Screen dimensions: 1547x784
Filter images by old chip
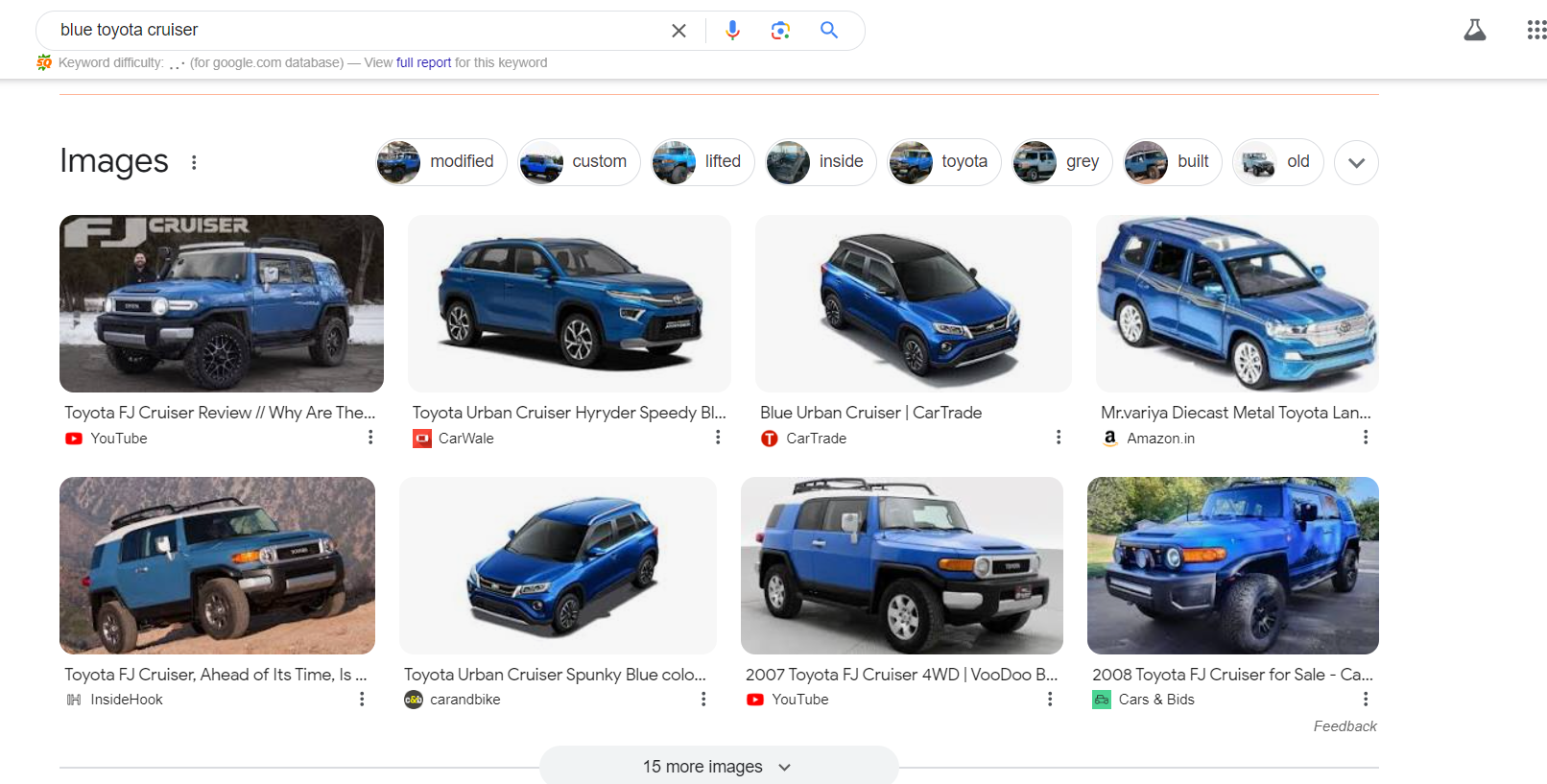click(x=1278, y=162)
